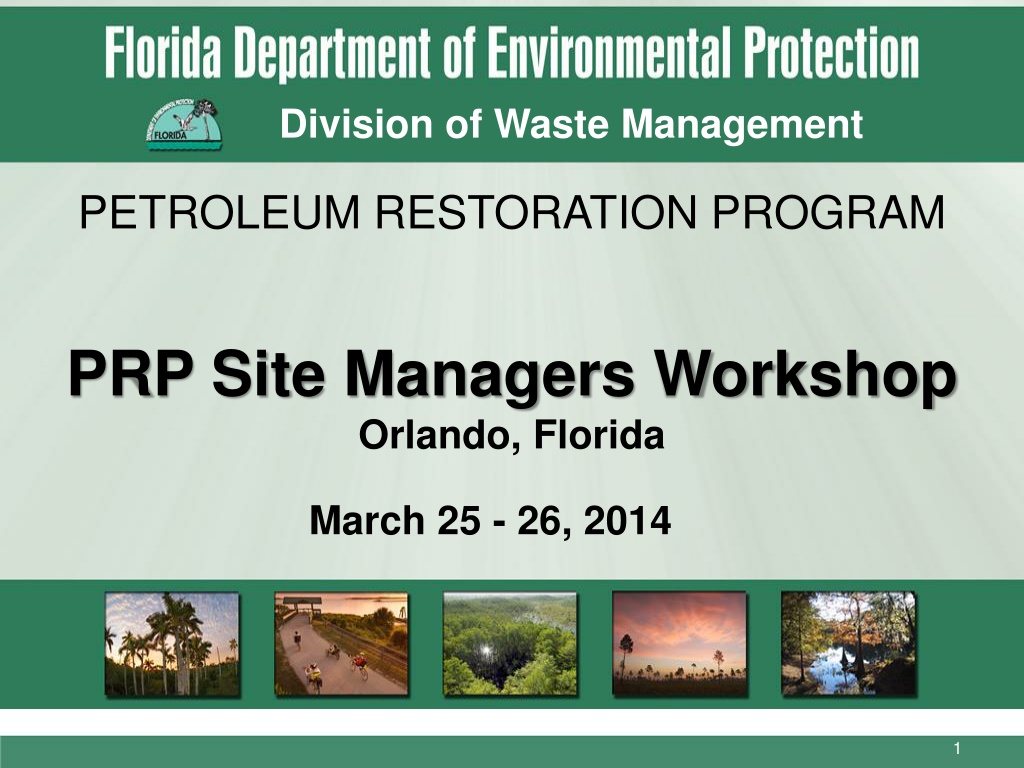Open the pink sky pines thumbnail

pos(679,644)
